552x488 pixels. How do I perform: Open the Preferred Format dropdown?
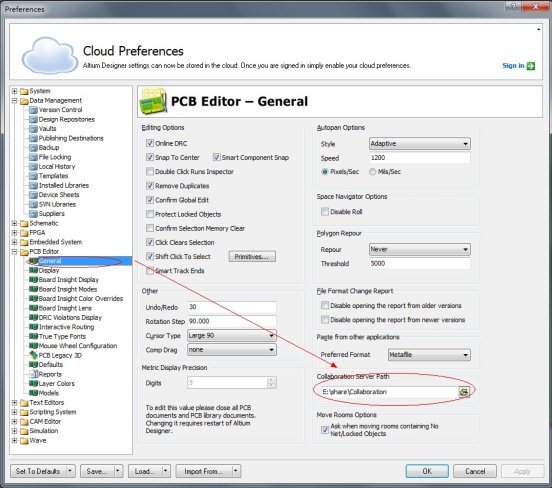[429, 355]
